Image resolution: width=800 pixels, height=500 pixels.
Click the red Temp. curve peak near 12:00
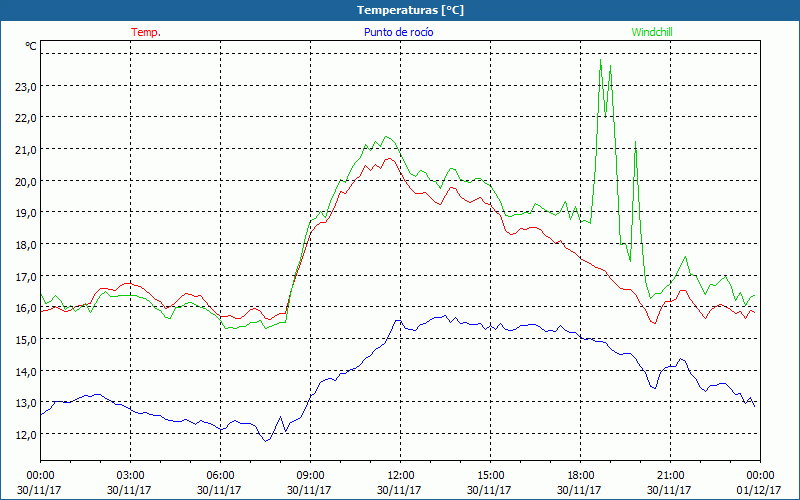coord(389,159)
